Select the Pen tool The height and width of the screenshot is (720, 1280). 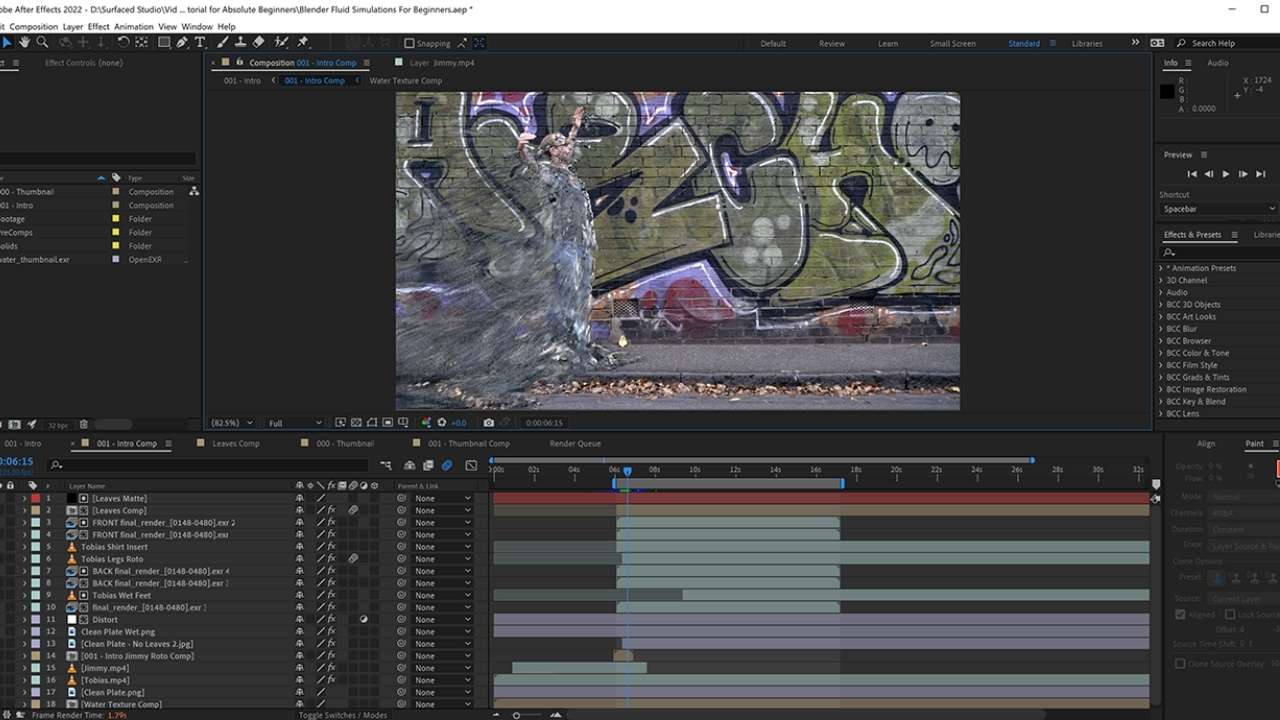point(182,42)
